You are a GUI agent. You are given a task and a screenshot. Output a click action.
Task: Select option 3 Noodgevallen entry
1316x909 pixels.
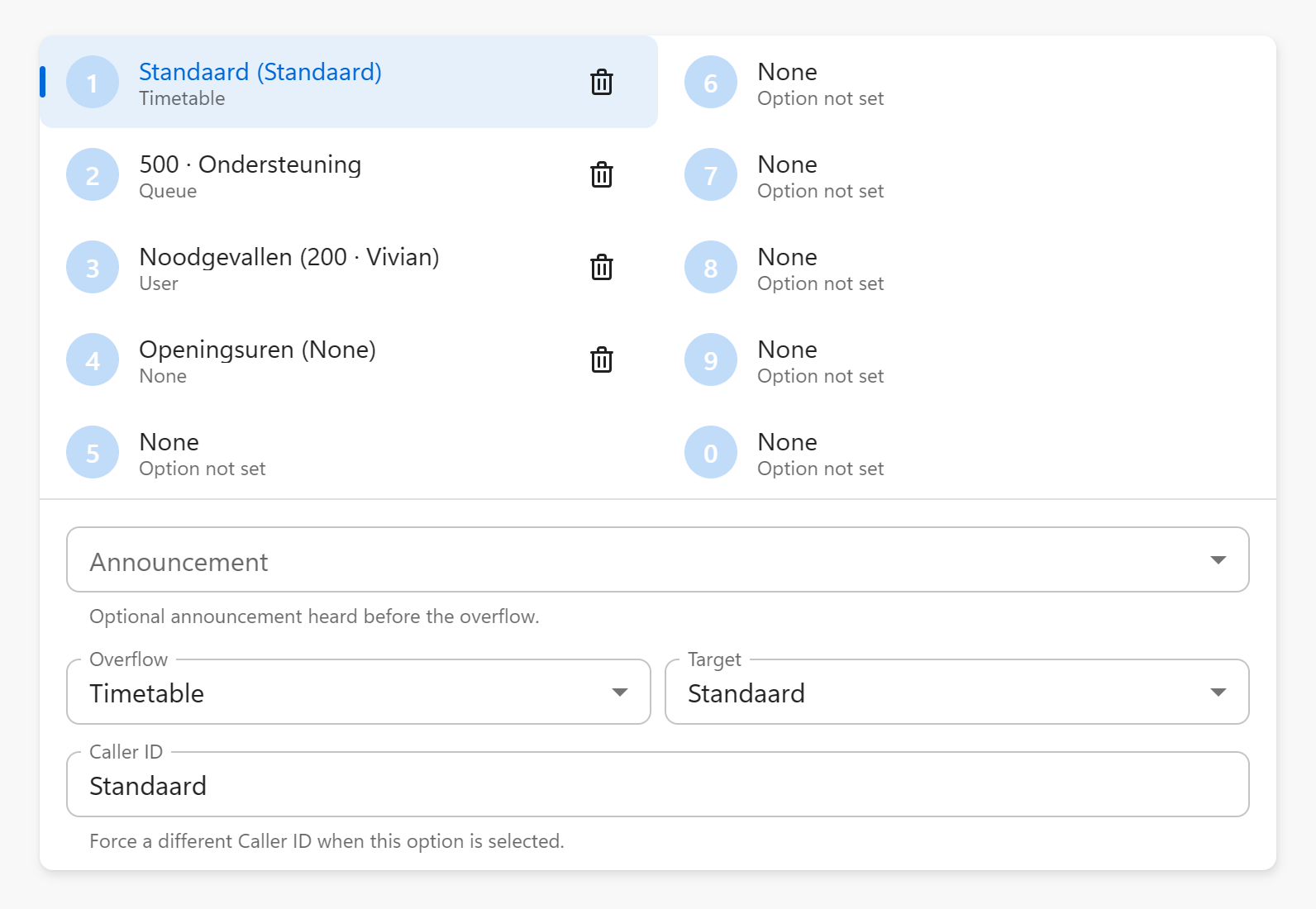tap(288, 266)
